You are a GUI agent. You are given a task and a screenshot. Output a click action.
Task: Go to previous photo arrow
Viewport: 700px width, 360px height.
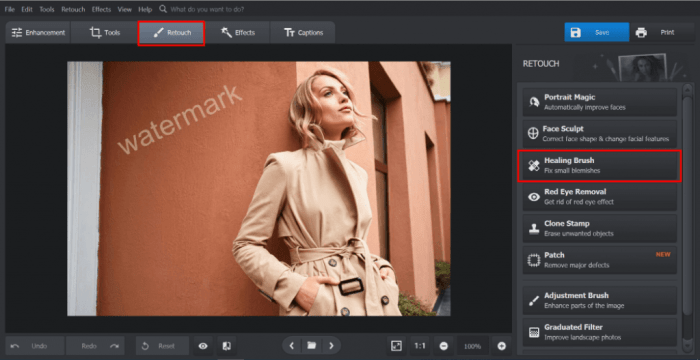[292, 345]
